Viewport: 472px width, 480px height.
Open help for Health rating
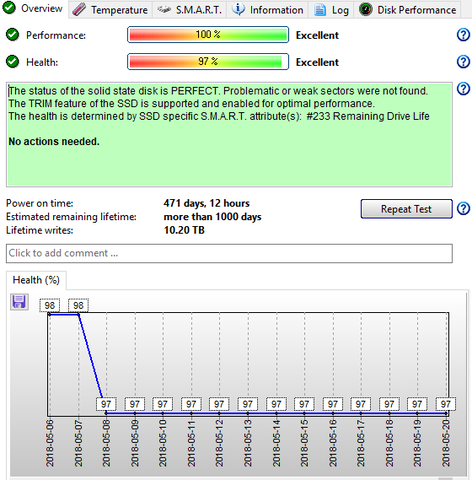[x=463, y=62]
